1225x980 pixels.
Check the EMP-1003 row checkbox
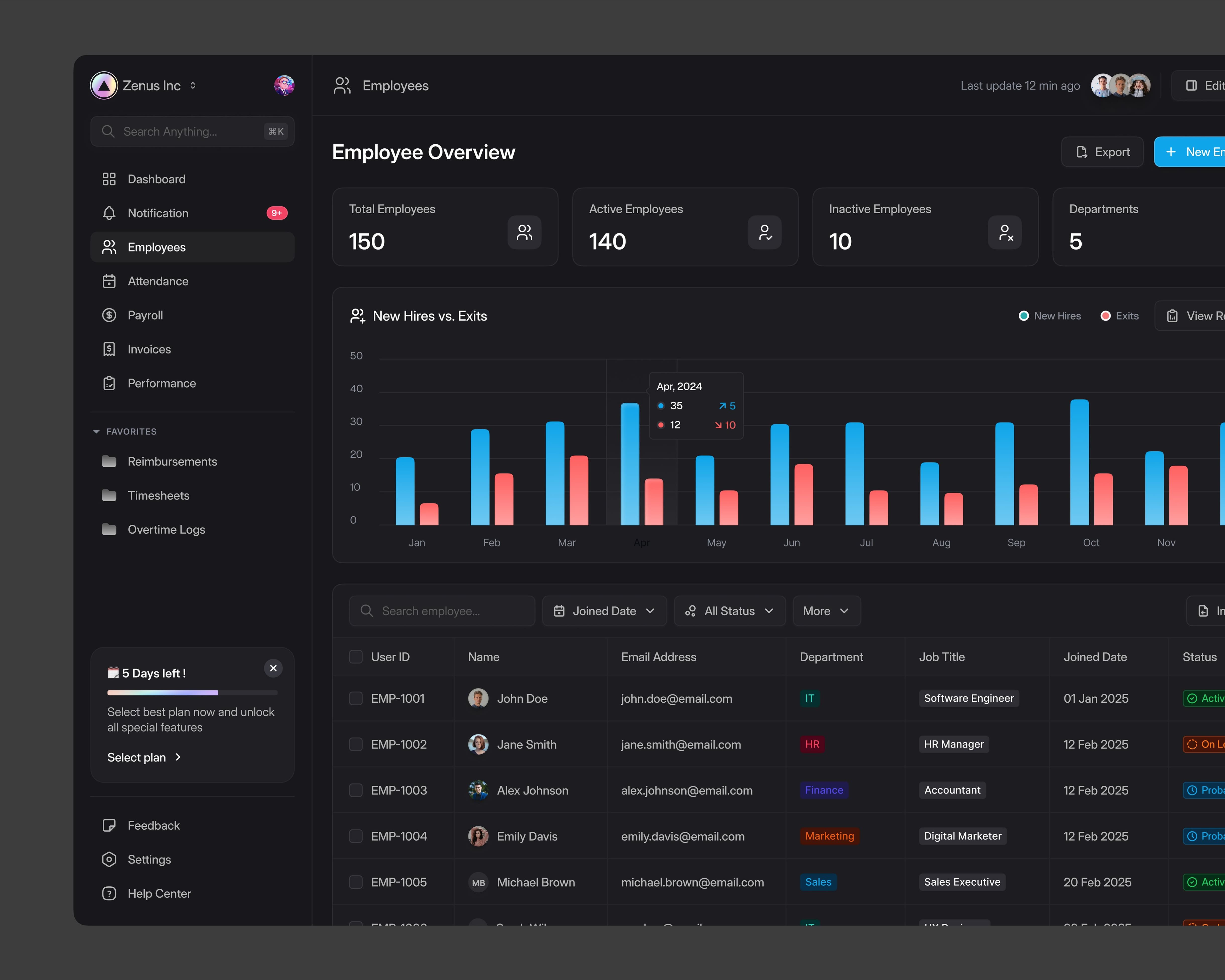tap(356, 790)
